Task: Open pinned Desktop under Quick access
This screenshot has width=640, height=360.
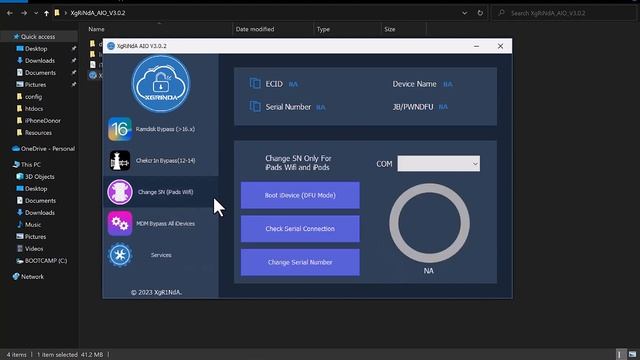Action: [x=36, y=49]
